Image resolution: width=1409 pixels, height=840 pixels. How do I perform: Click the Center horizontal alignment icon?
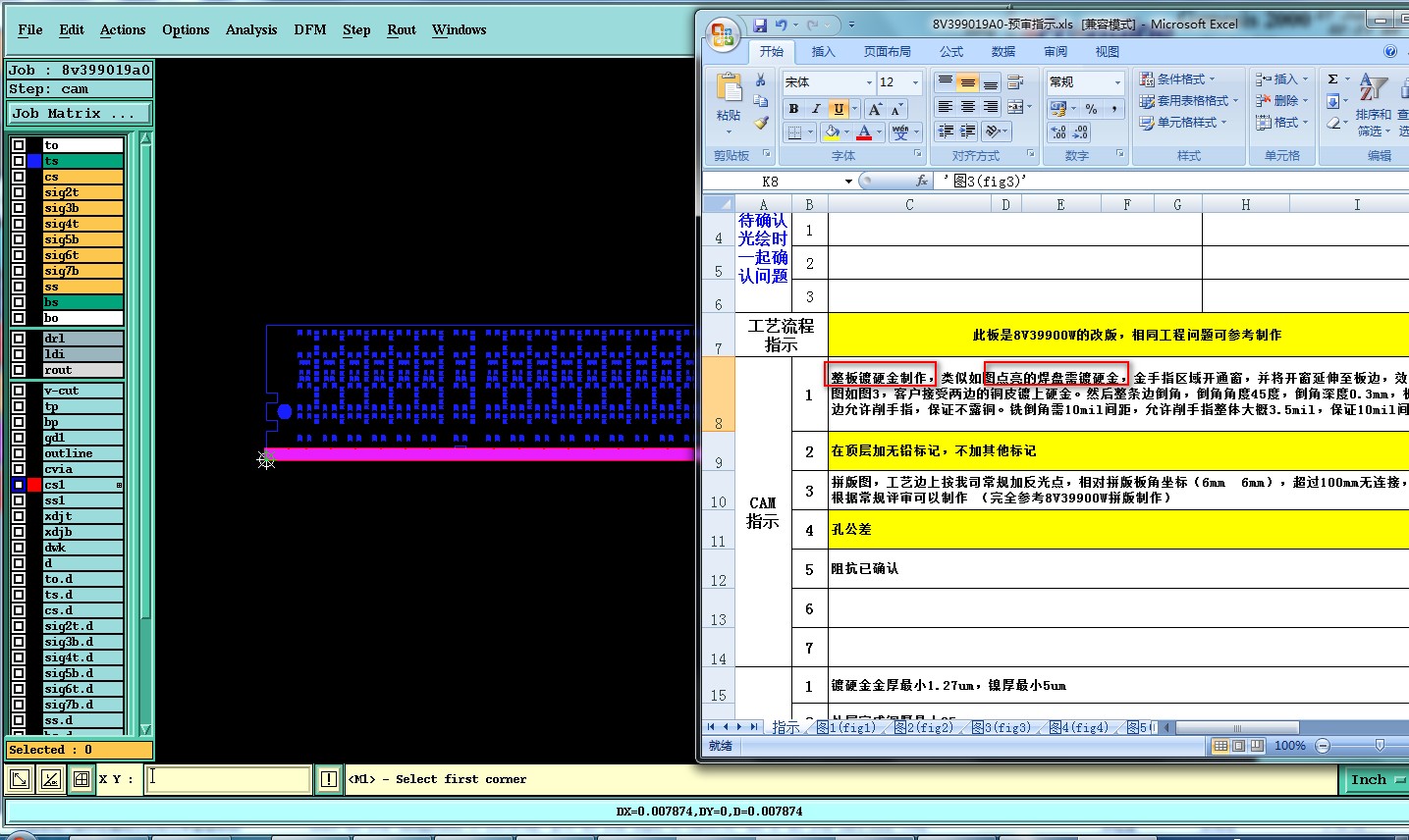[x=968, y=106]
